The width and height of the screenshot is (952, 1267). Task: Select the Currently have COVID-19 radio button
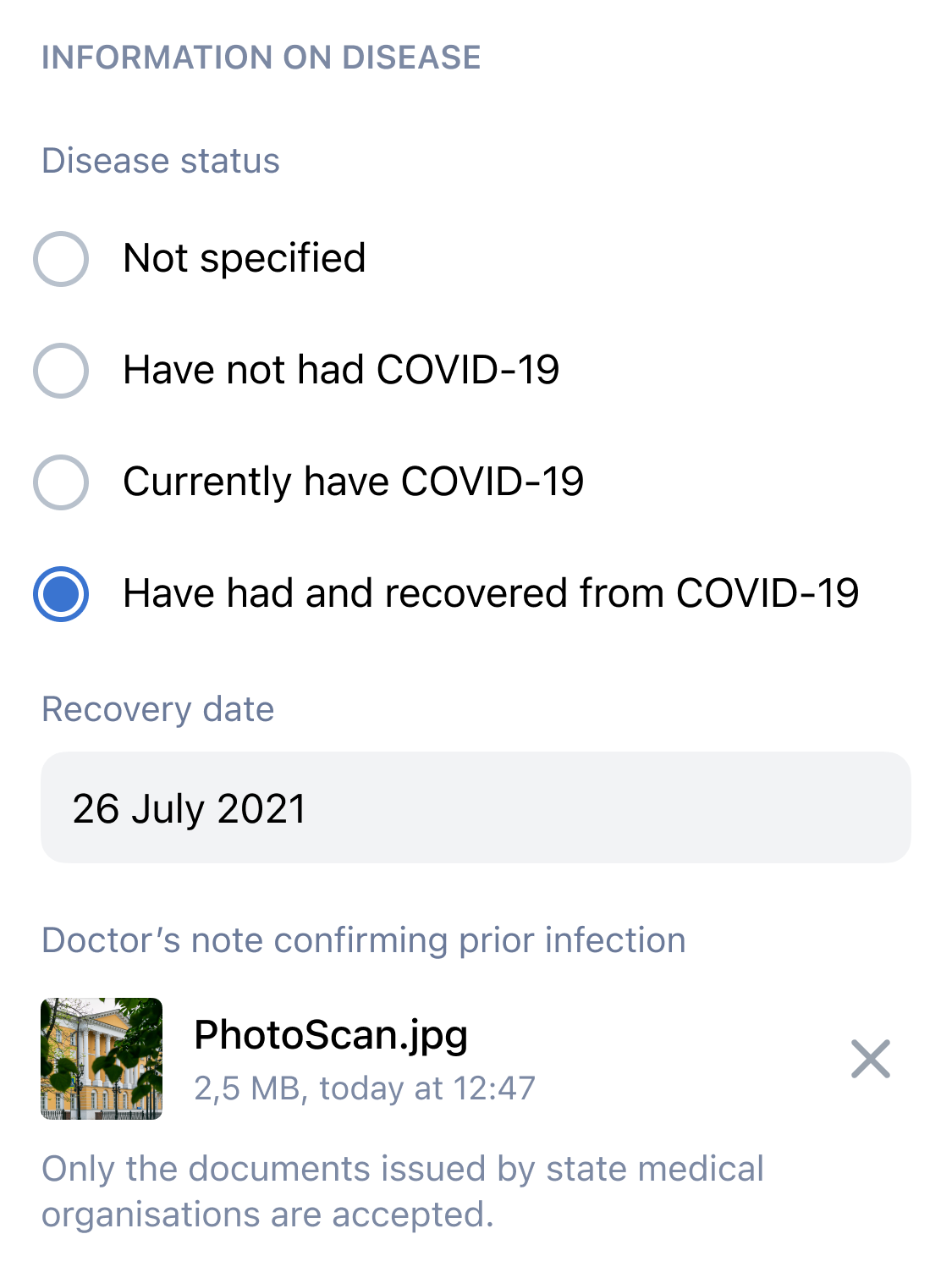click(x=61, y=482)
